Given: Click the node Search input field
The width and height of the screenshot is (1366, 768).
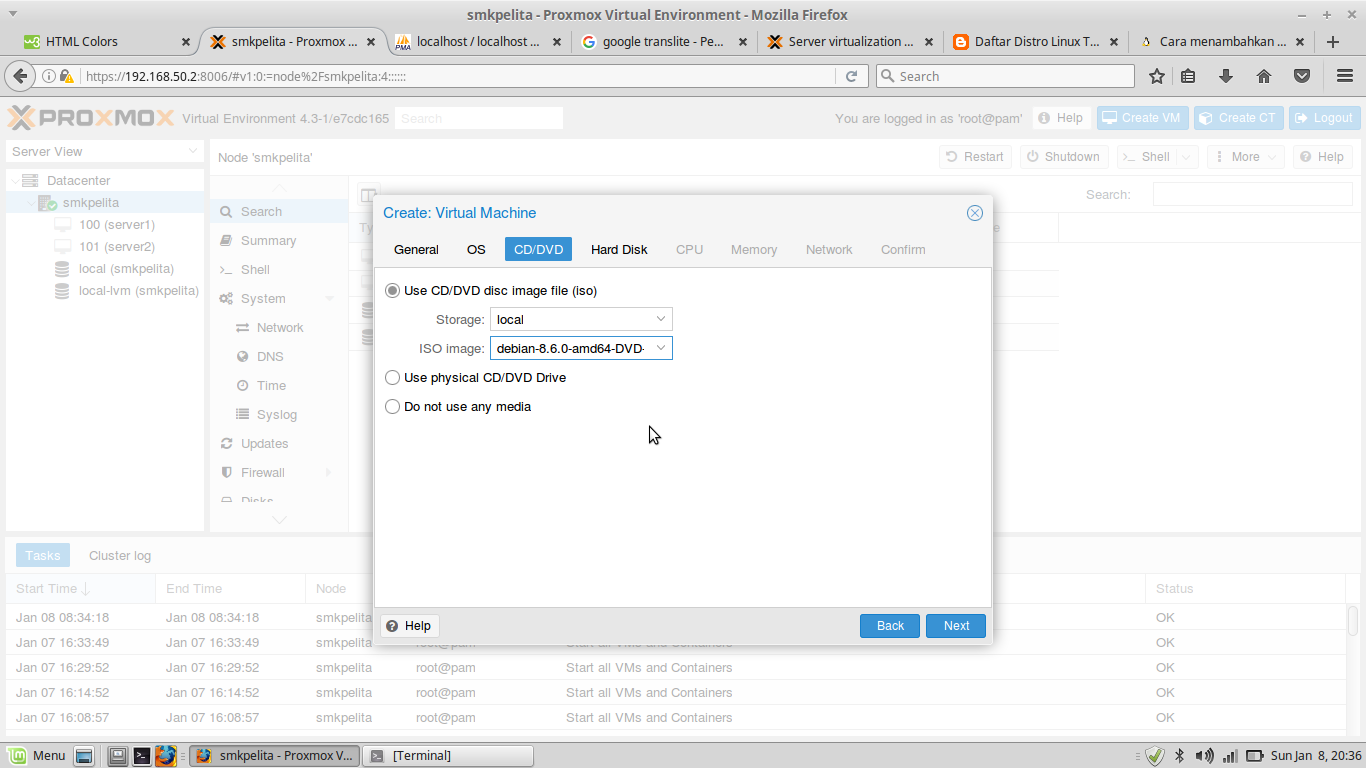Looking at the screenshot, I should 1252,194.
